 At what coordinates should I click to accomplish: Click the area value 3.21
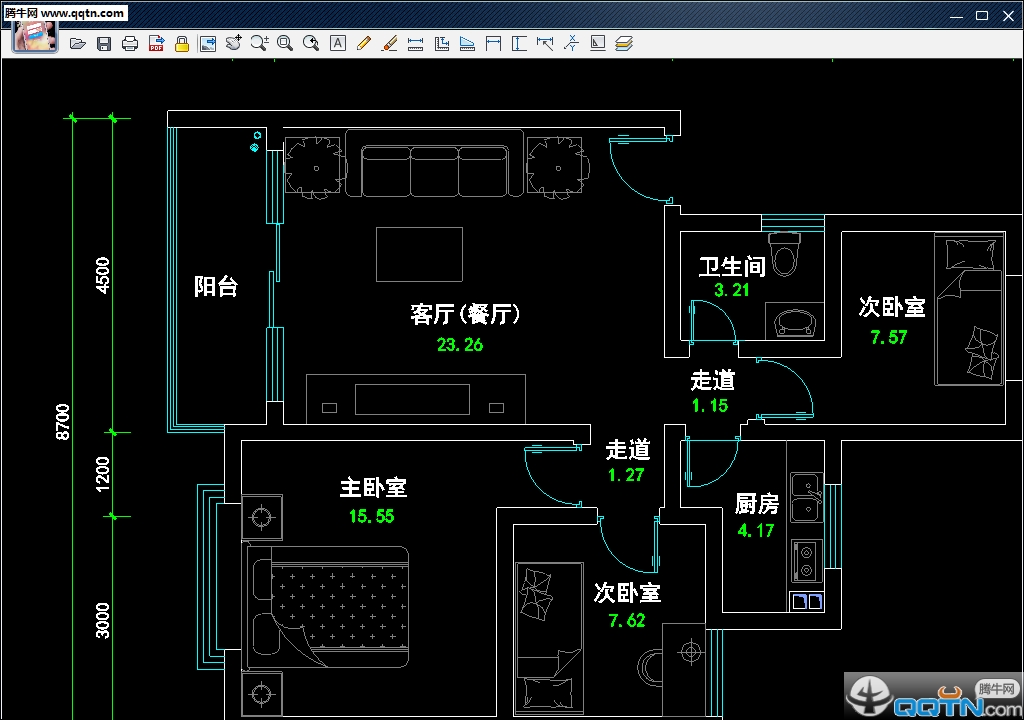click(731, 290)
